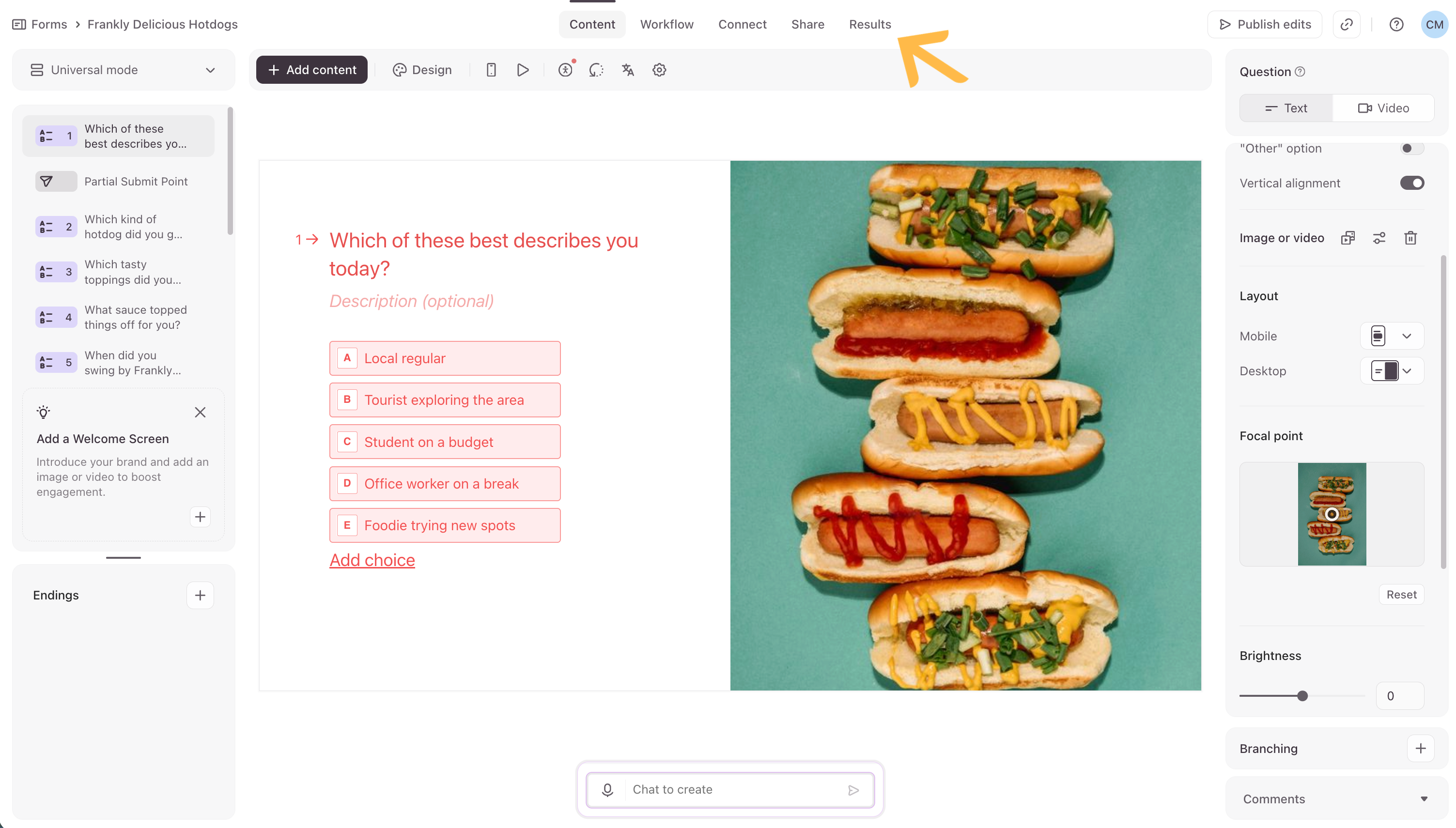Open the accessibility checker icon
The image size is (1456, 828).
565,70
